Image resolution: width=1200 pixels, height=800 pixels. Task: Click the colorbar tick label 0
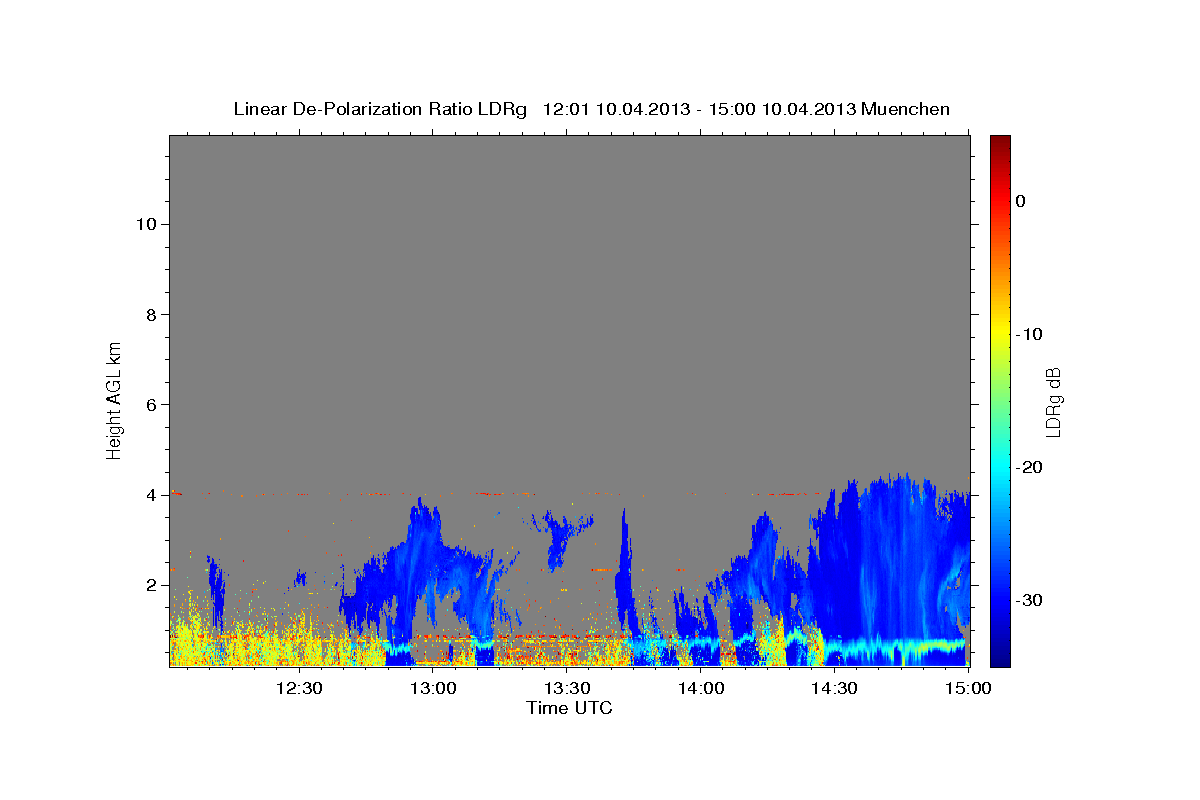point(1021,201)
